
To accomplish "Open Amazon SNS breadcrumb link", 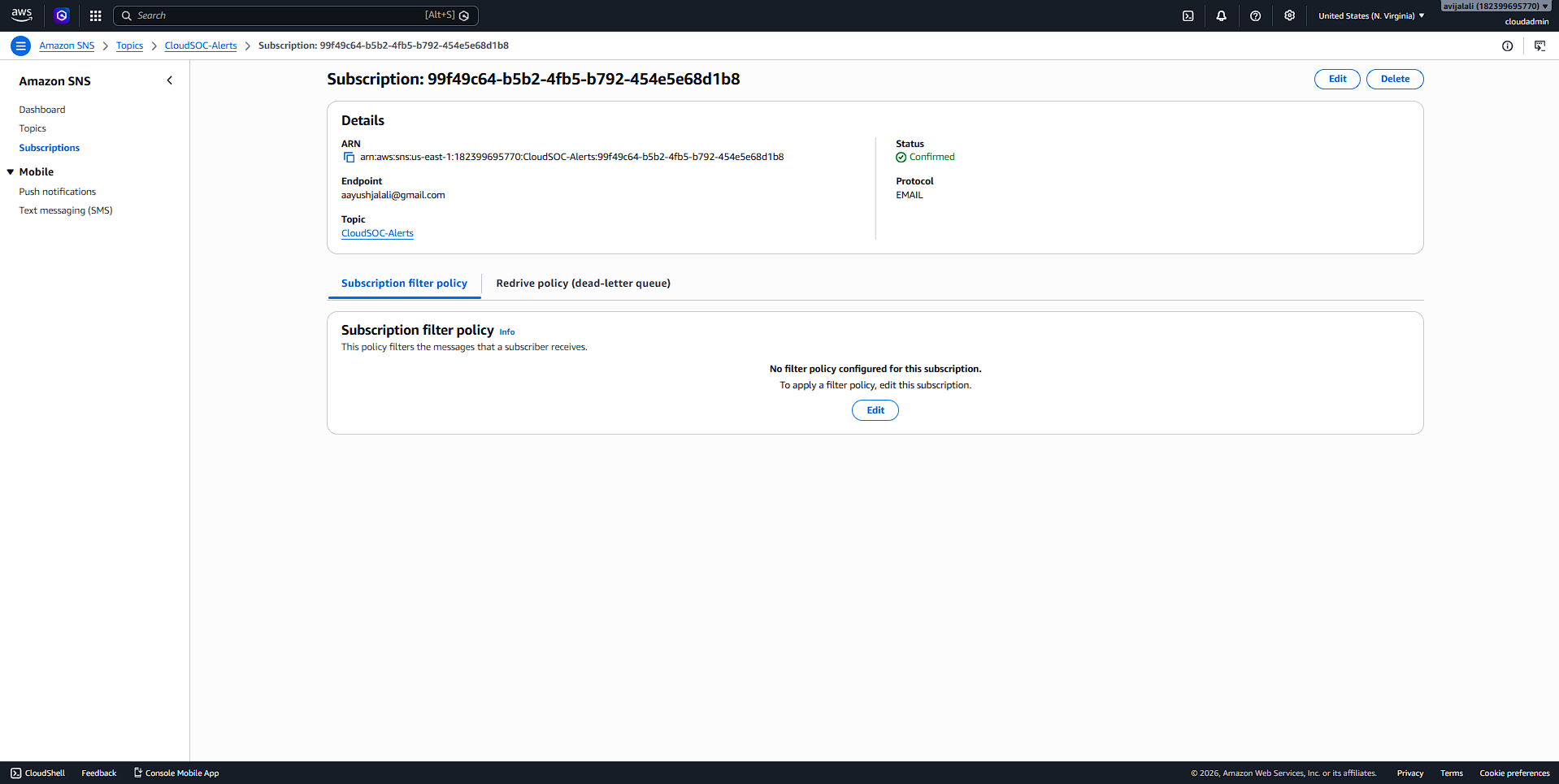I will 67,45.
